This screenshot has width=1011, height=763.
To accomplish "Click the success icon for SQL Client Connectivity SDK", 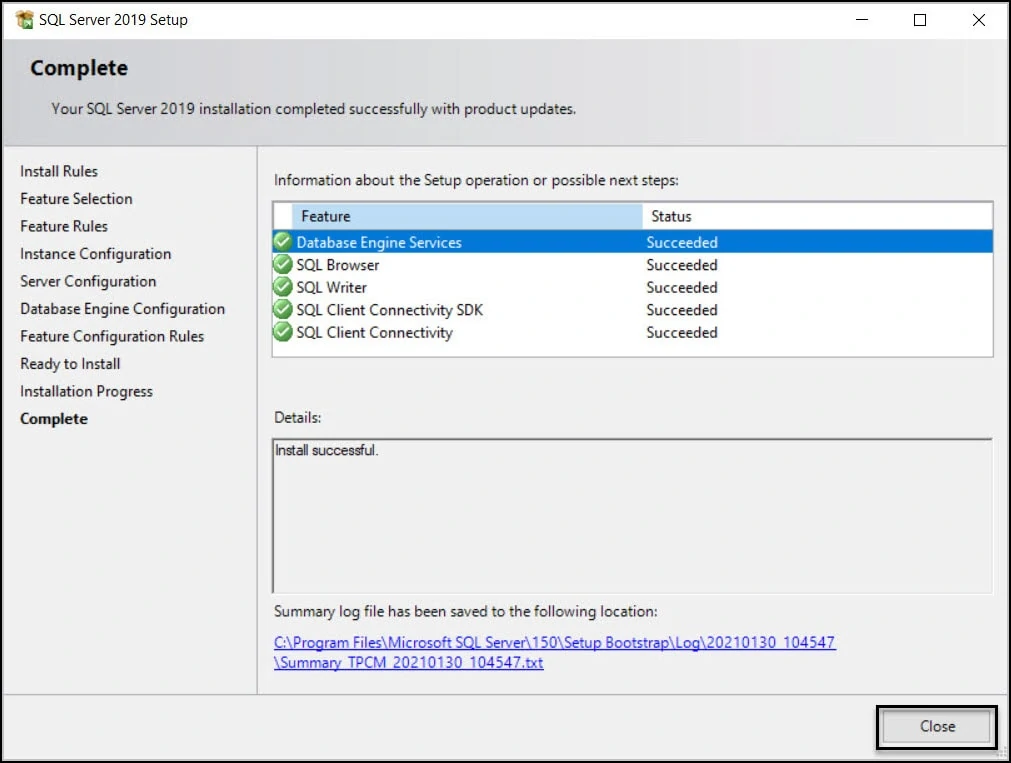I will (282, 310).
